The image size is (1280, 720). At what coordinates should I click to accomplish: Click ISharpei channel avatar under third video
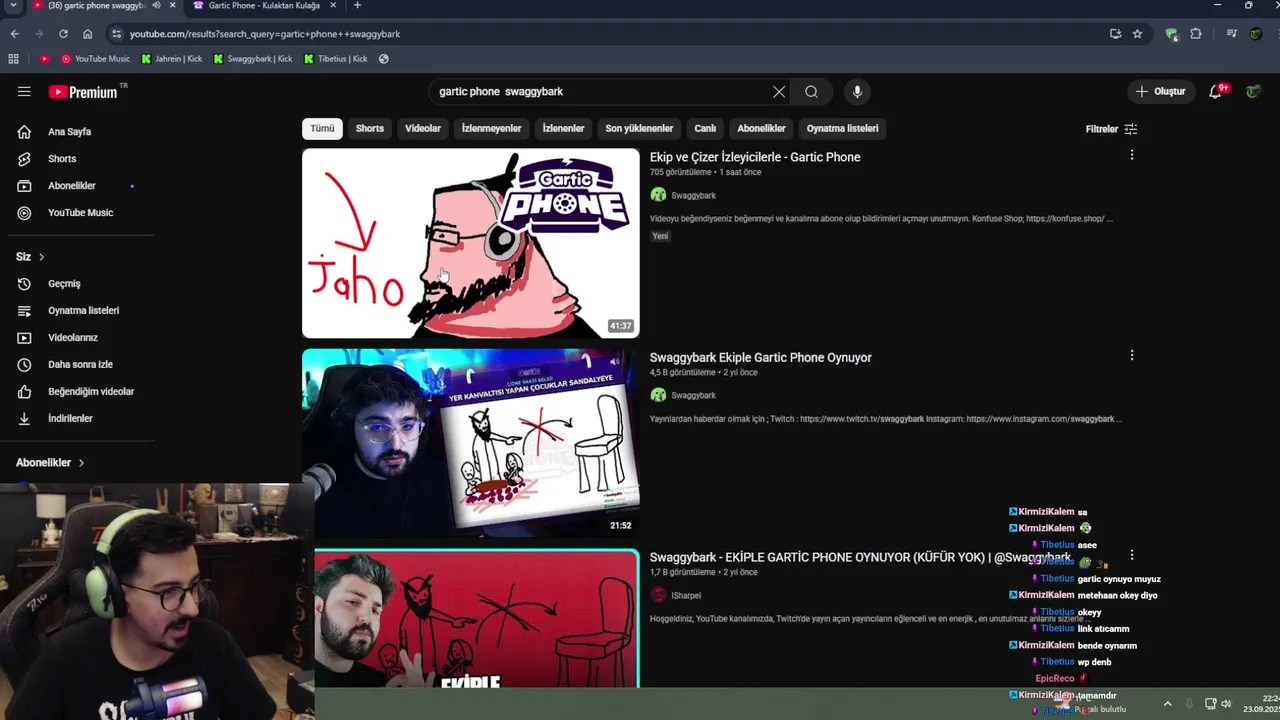click(x=658, y=595)
